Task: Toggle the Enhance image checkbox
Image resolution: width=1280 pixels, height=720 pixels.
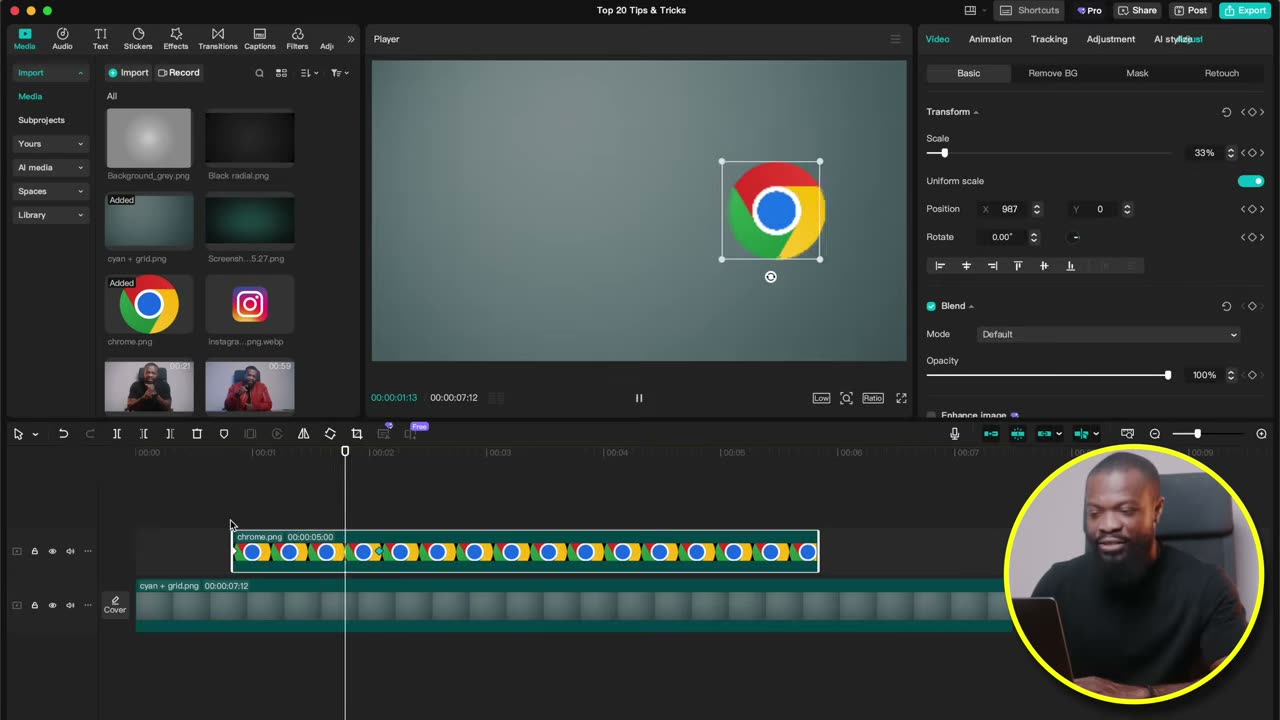Action: click(931, 415)
